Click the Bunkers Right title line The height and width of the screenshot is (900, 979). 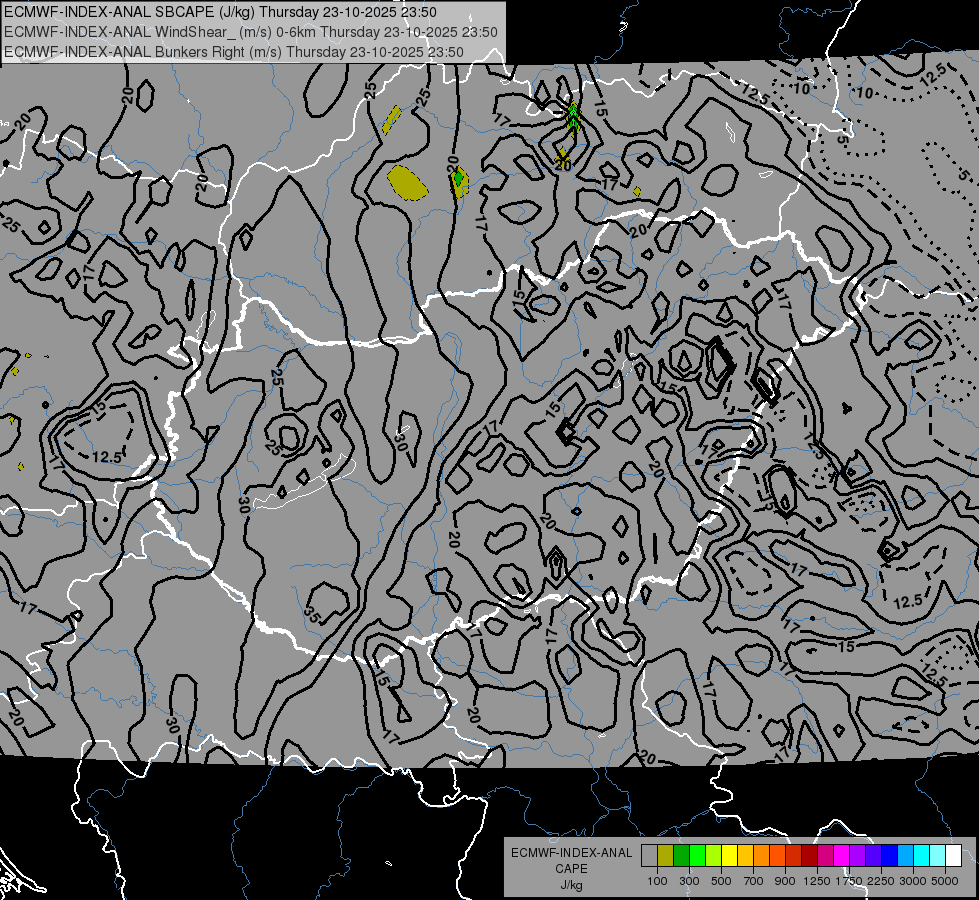(x=234, y=52)
